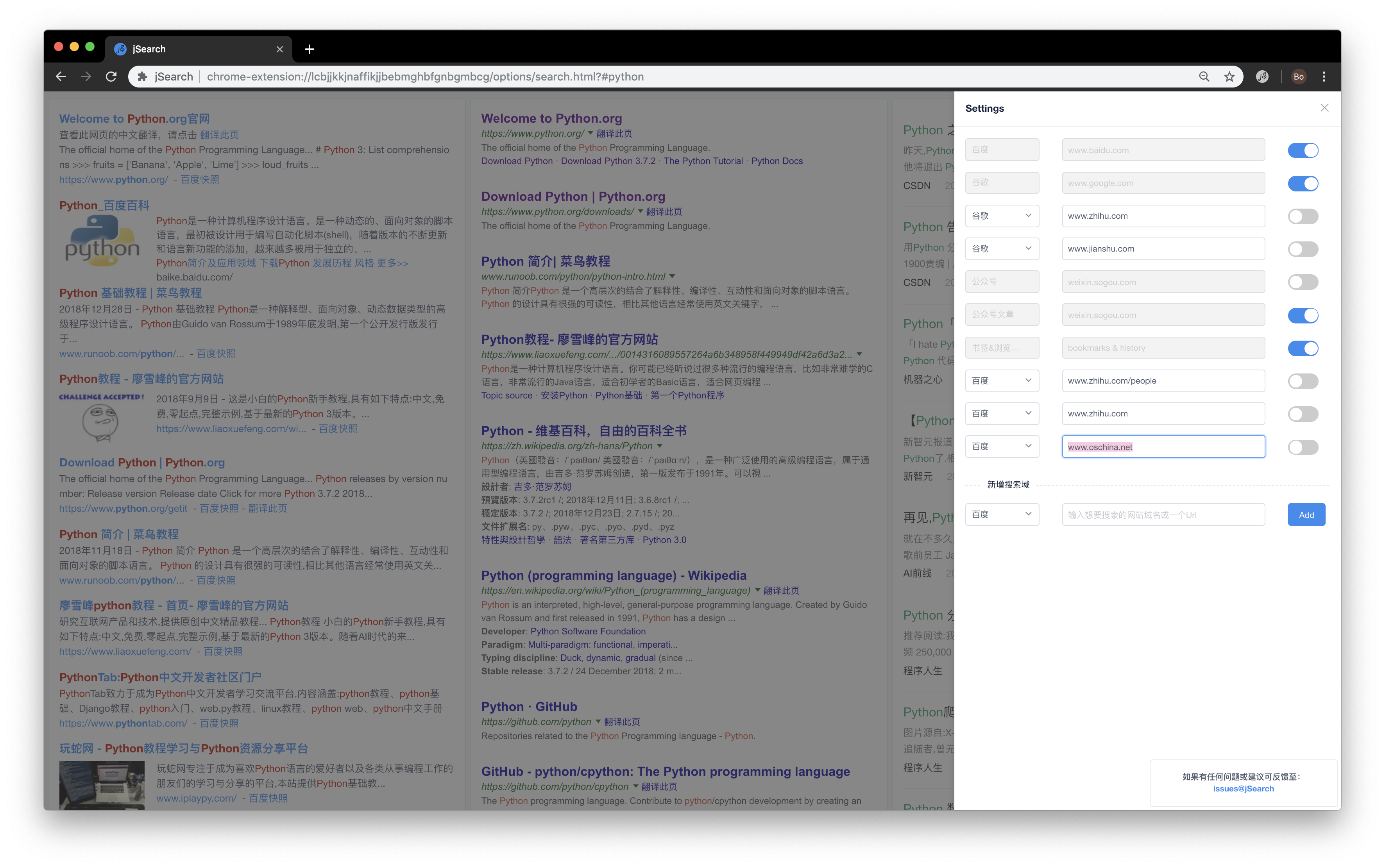The image size is (1385, 868).
Task: Click the Add button
Action: [1306, 515]
